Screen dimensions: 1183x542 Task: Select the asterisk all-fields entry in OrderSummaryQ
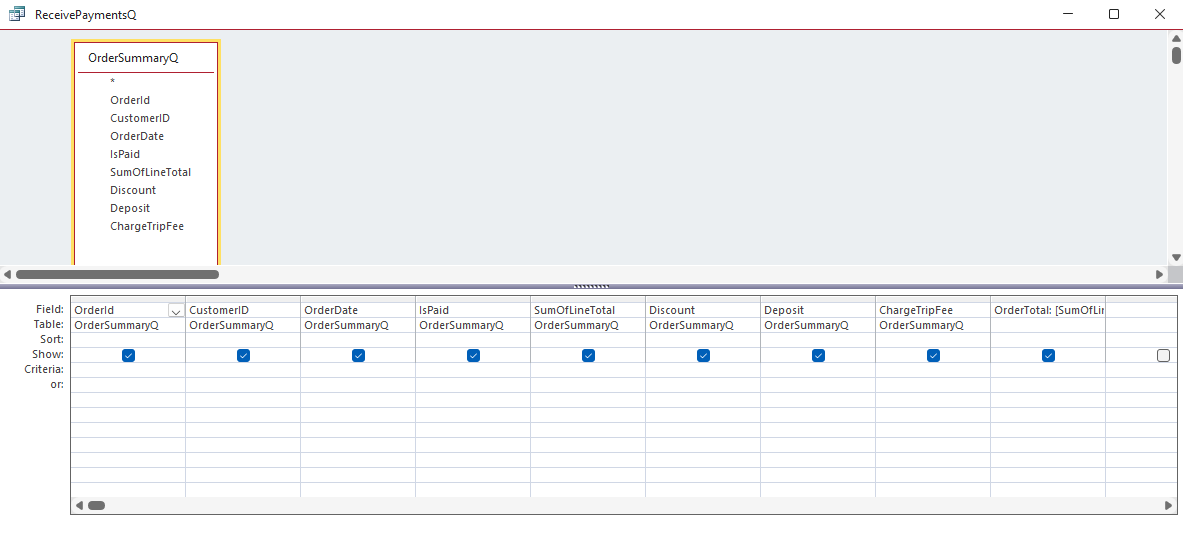[x=113, y=82]
